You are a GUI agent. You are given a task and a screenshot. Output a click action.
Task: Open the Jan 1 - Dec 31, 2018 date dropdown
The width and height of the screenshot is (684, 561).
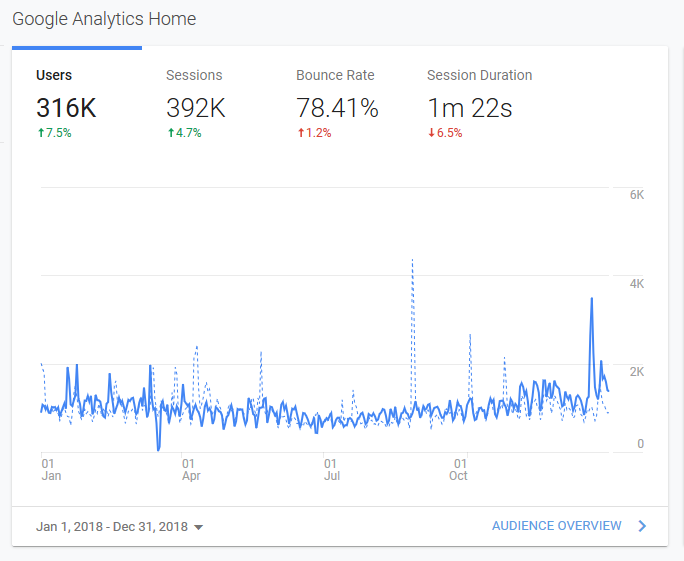[119, 527]
